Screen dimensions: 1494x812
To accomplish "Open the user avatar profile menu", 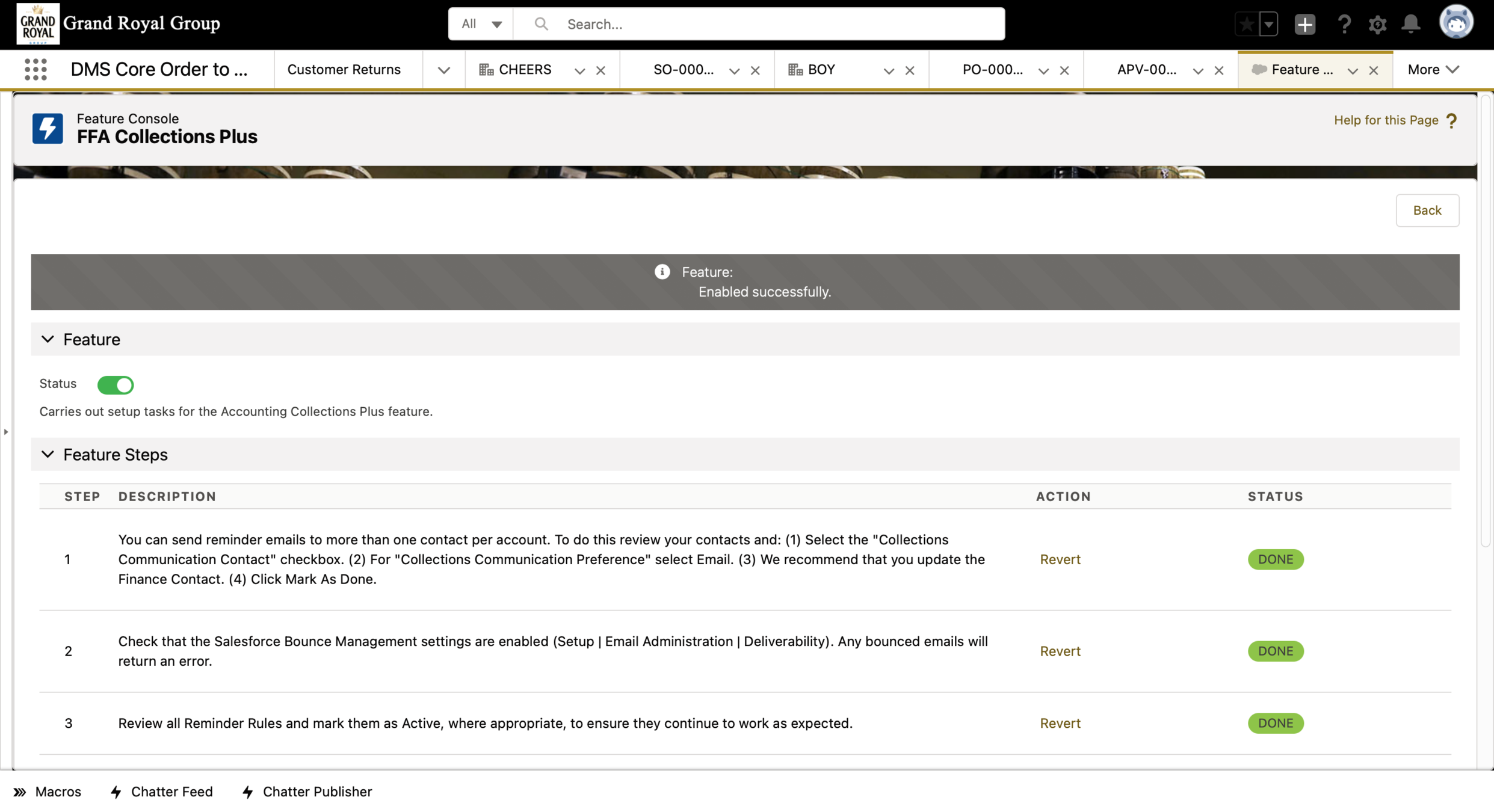I will pos(1455,23).
